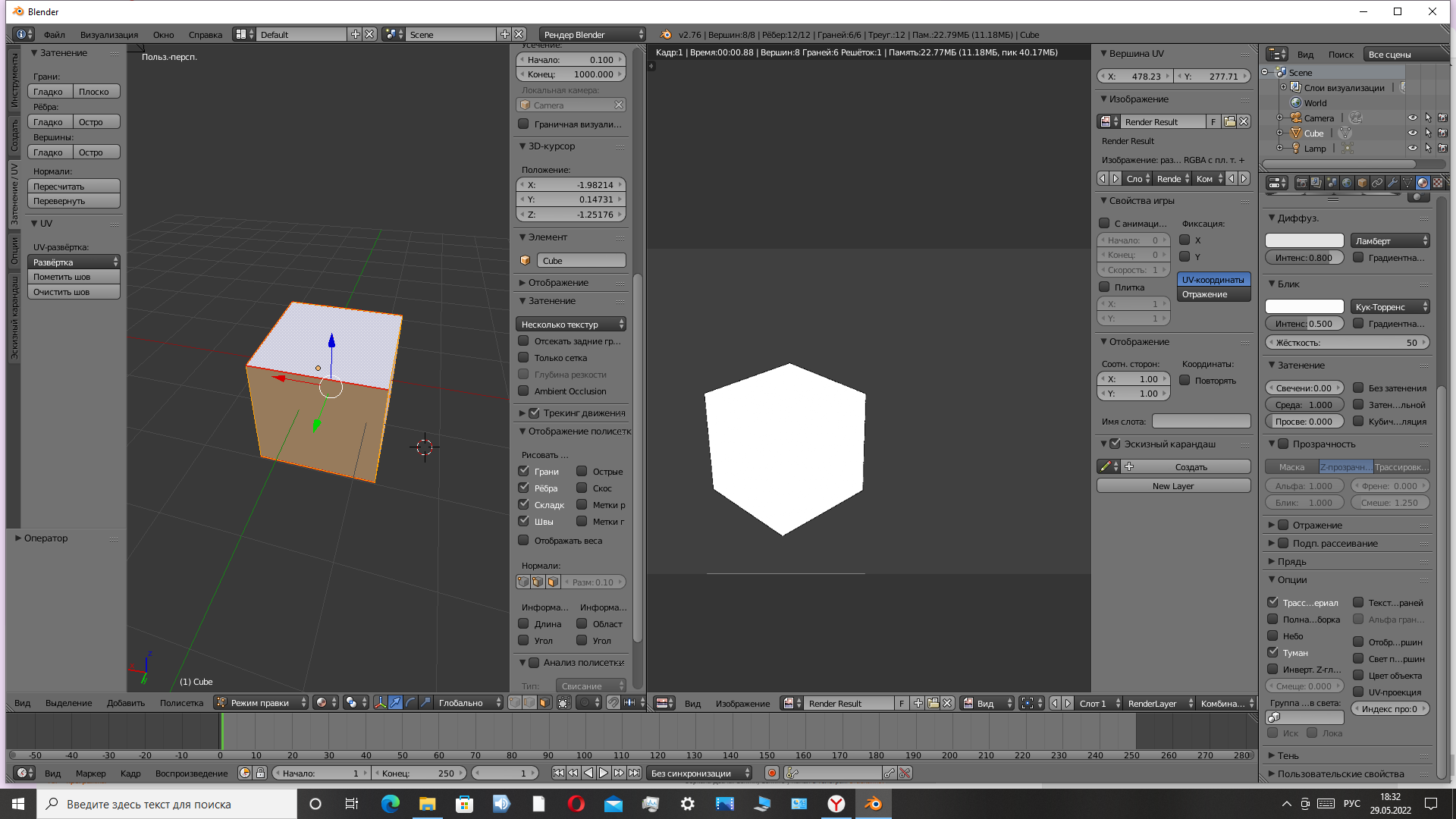Enable the Только сетка checkbox
1456x819 pixels.
[523, 358]
